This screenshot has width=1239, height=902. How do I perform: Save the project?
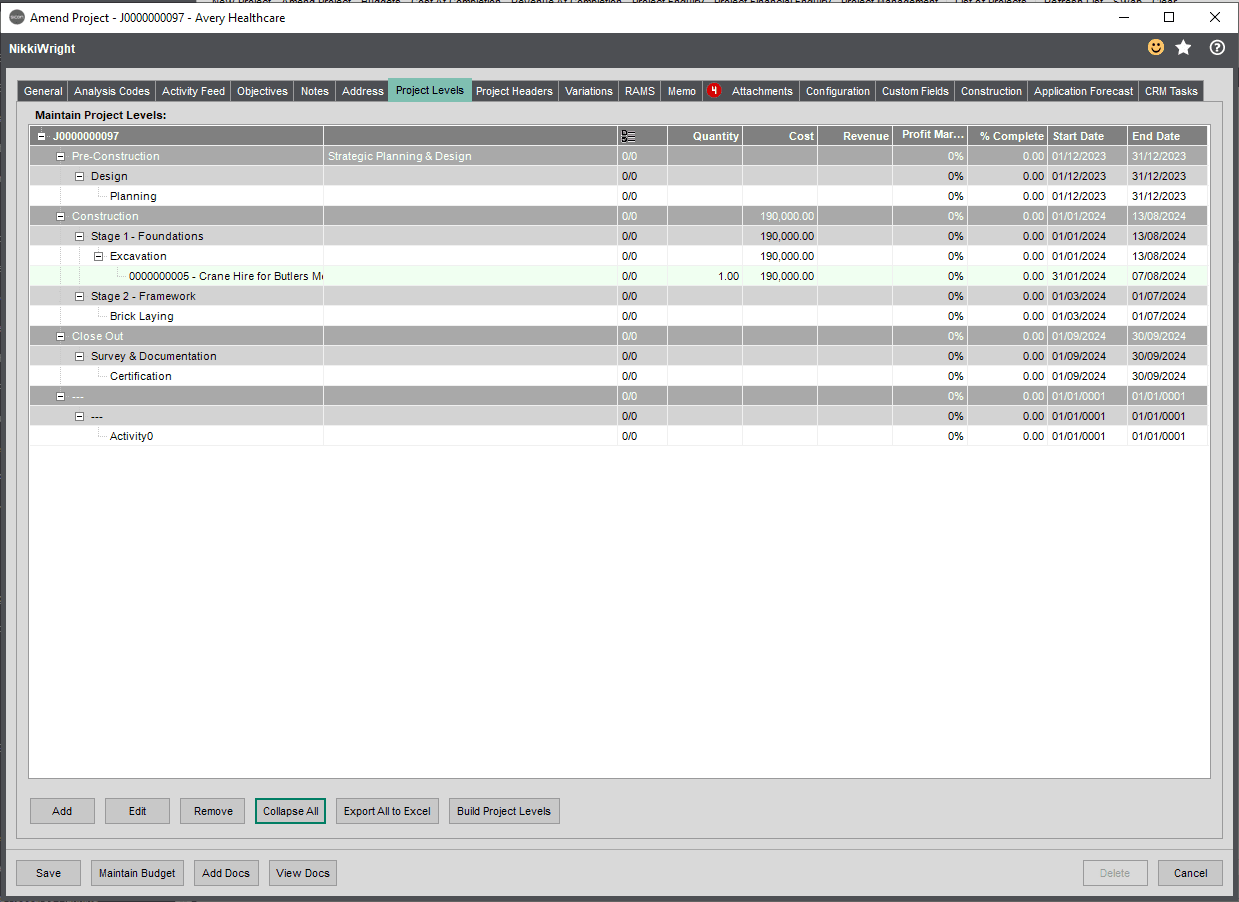[x=49, y=873]
